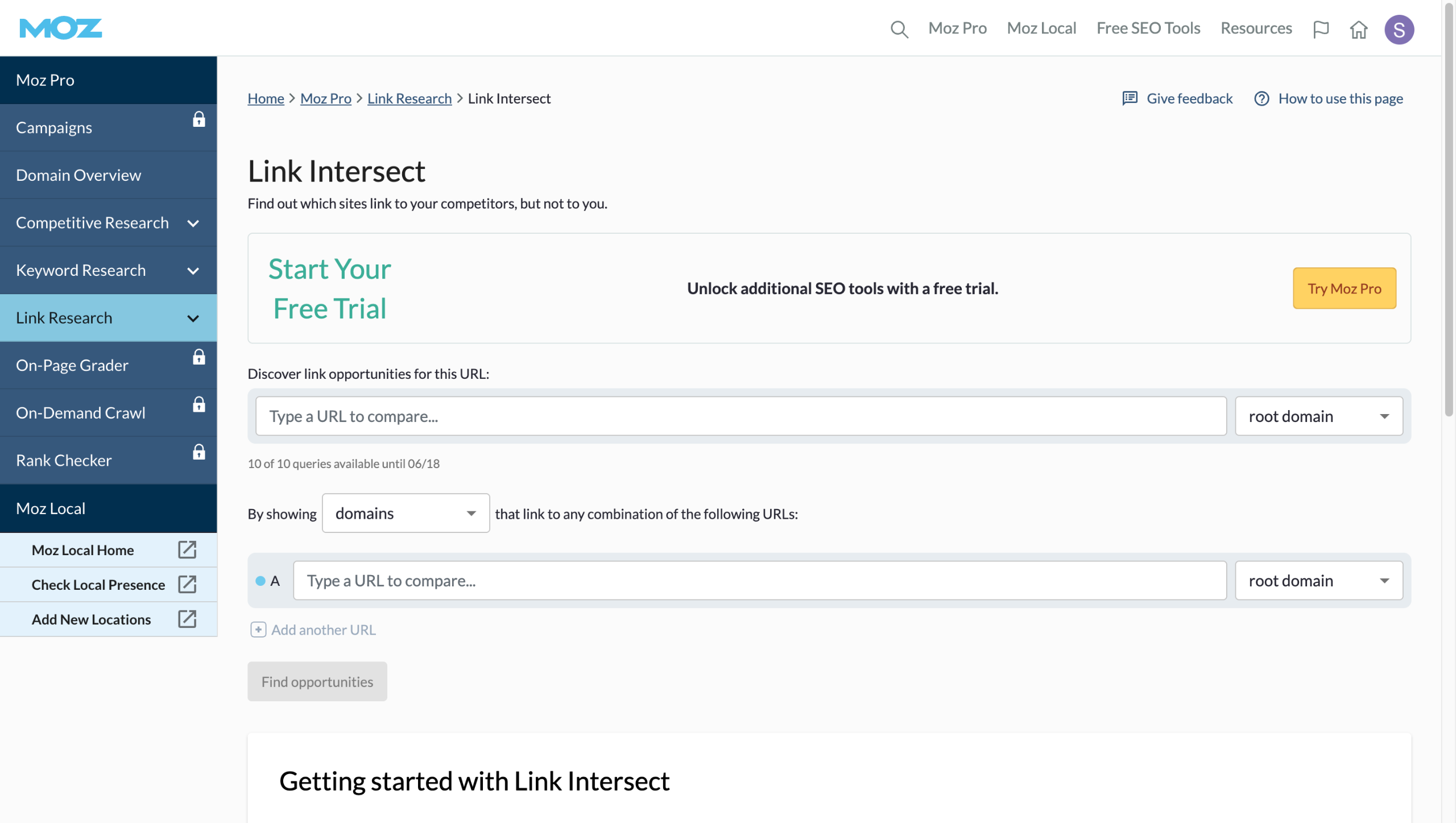
Task: Click the search magnifier icon in header
Action: pos(899,29)
